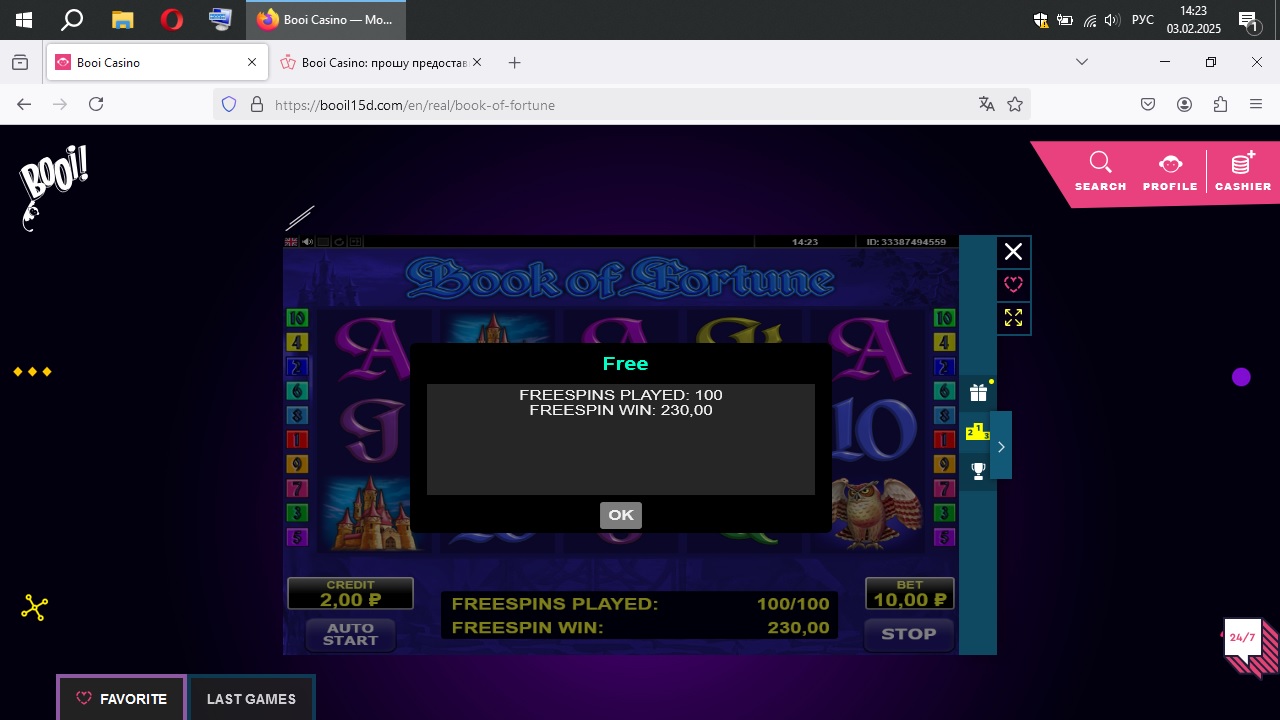Open Windows taskbar search
The height and width of the screenshot is (720, 1280).
coord(72,20)
